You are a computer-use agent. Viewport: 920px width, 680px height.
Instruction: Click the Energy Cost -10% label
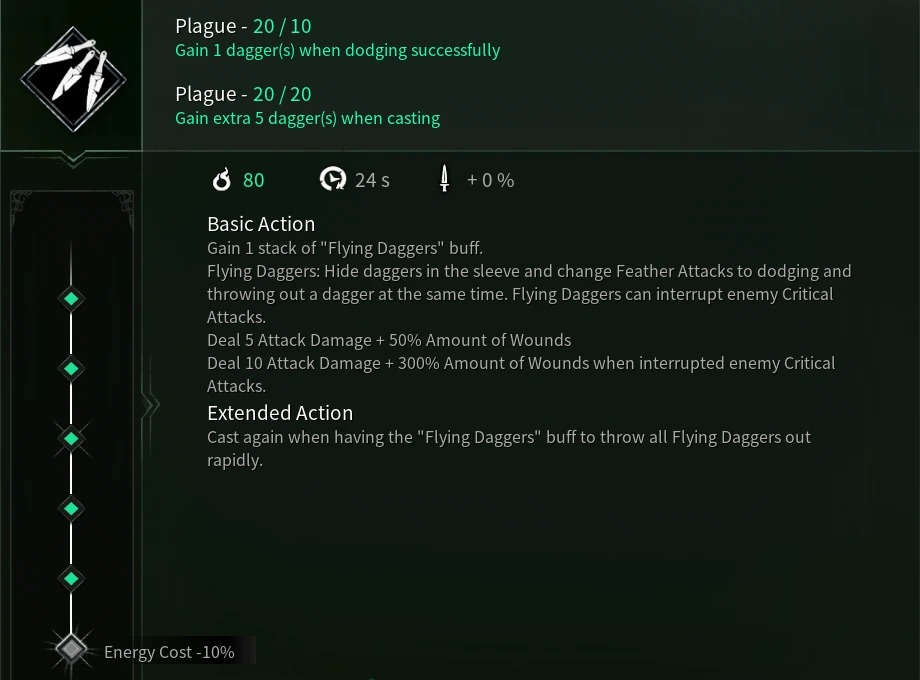tap(169, 651)
